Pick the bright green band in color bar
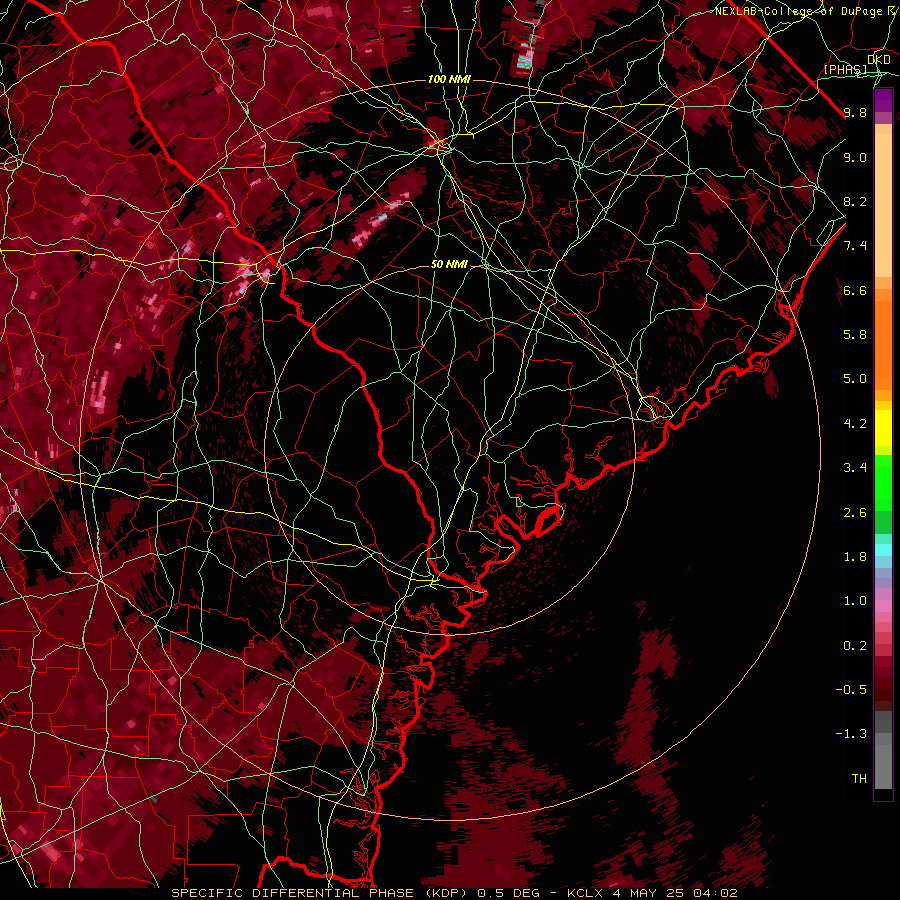The width and height of the screenshot is (900, 900). [x=883, y=482]
